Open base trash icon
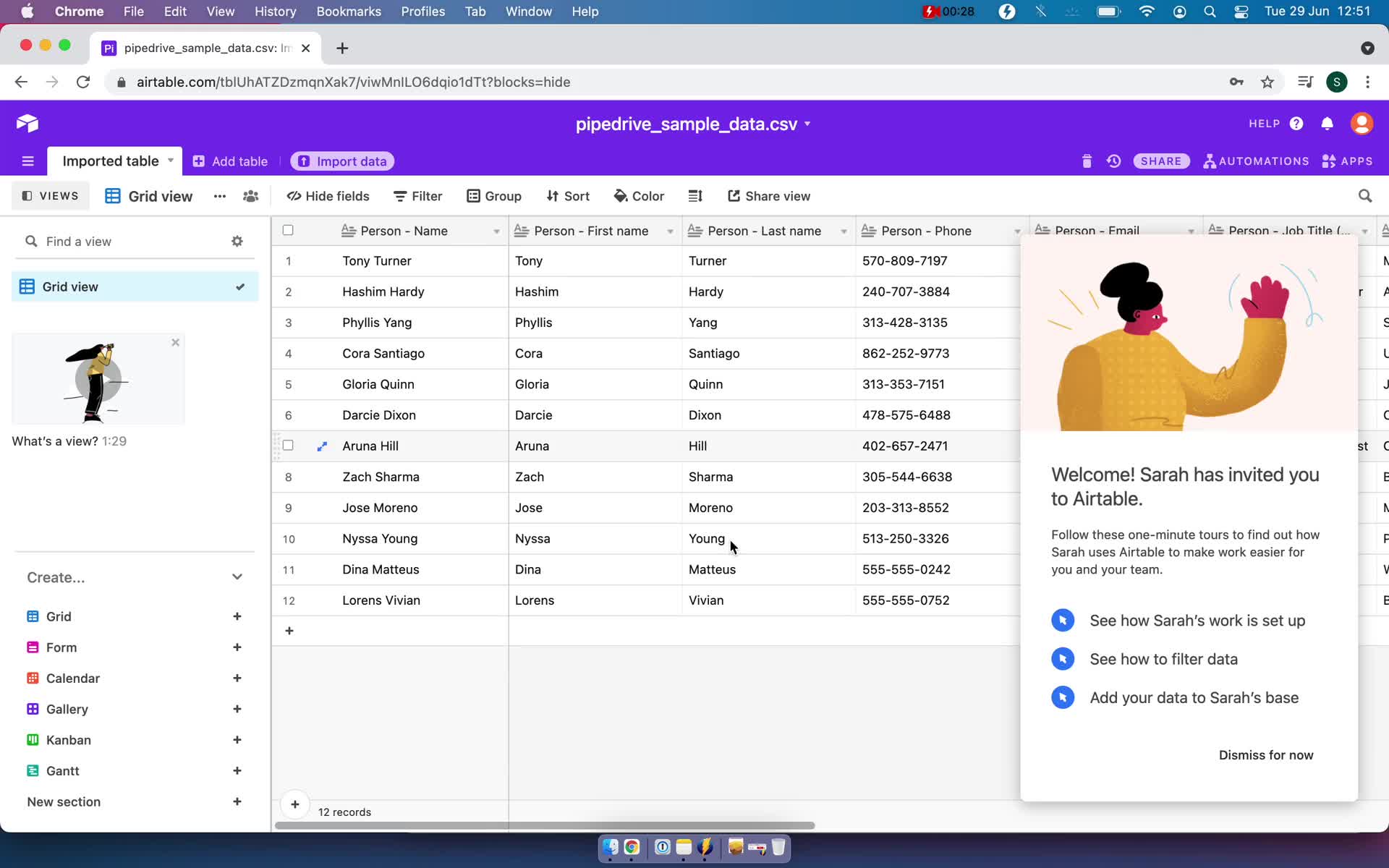The image size is (1389, 868). [x=1087, y=161]
